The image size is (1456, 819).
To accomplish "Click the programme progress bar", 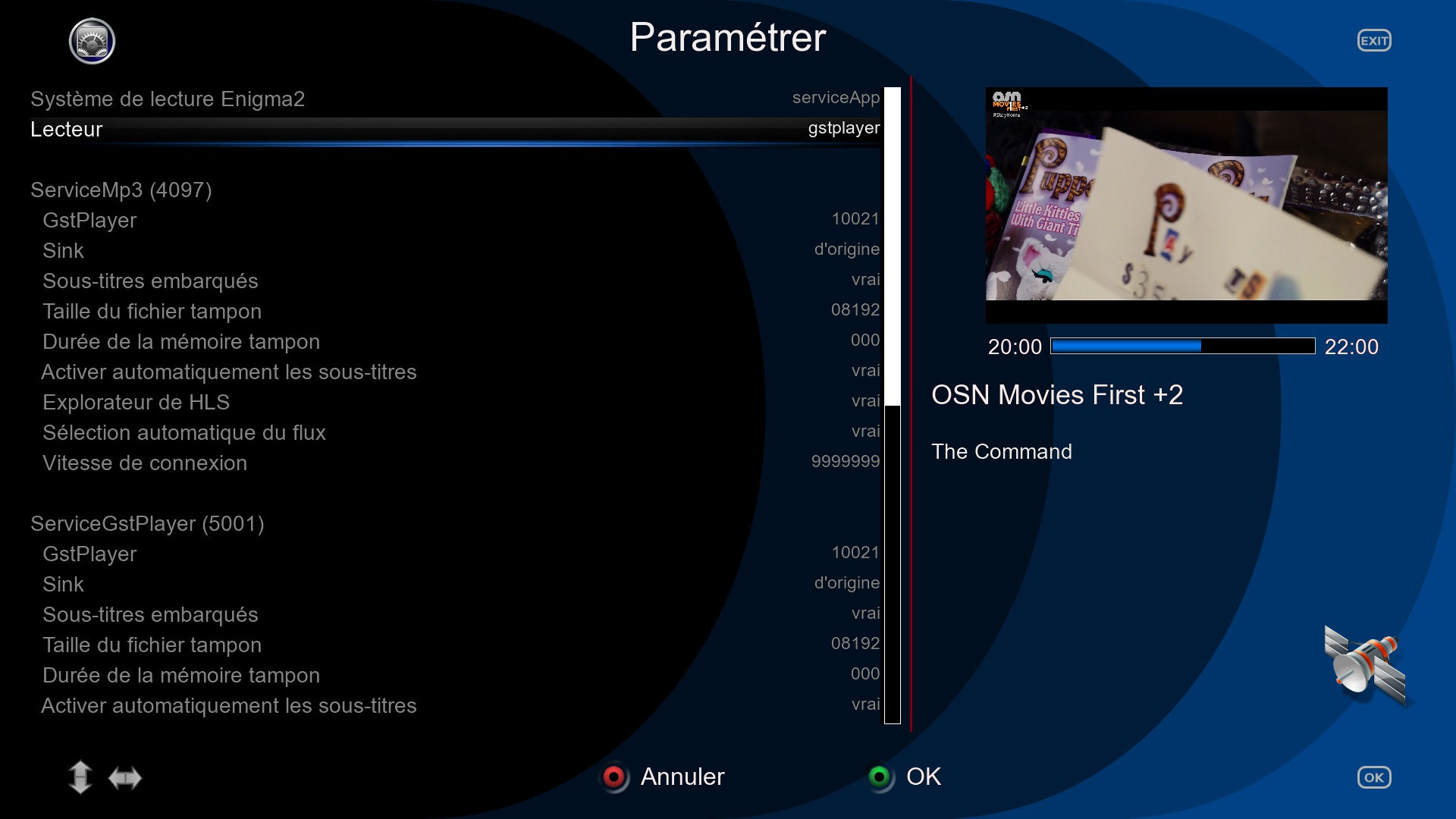I will (1182, 347).
